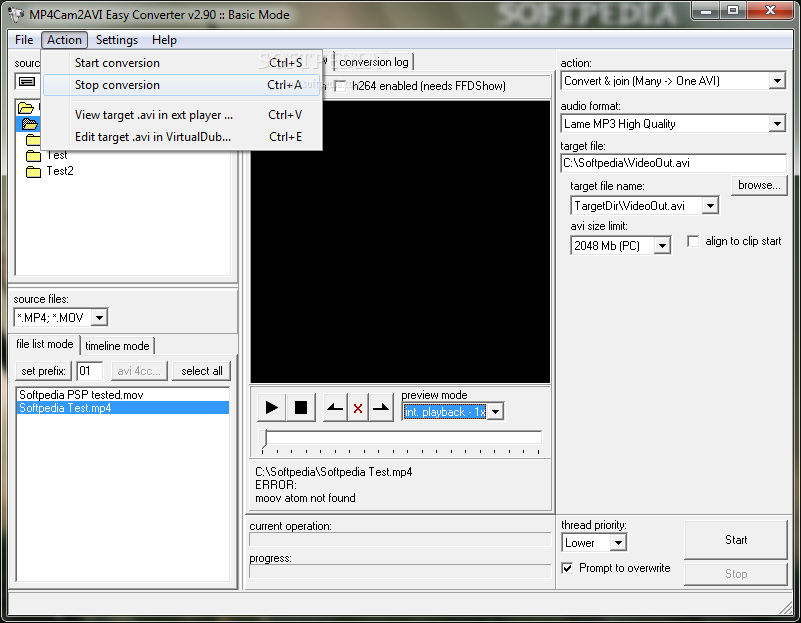Switch to timeline mode tab
This screenshot has height=623, width=801.
(117, 346)
